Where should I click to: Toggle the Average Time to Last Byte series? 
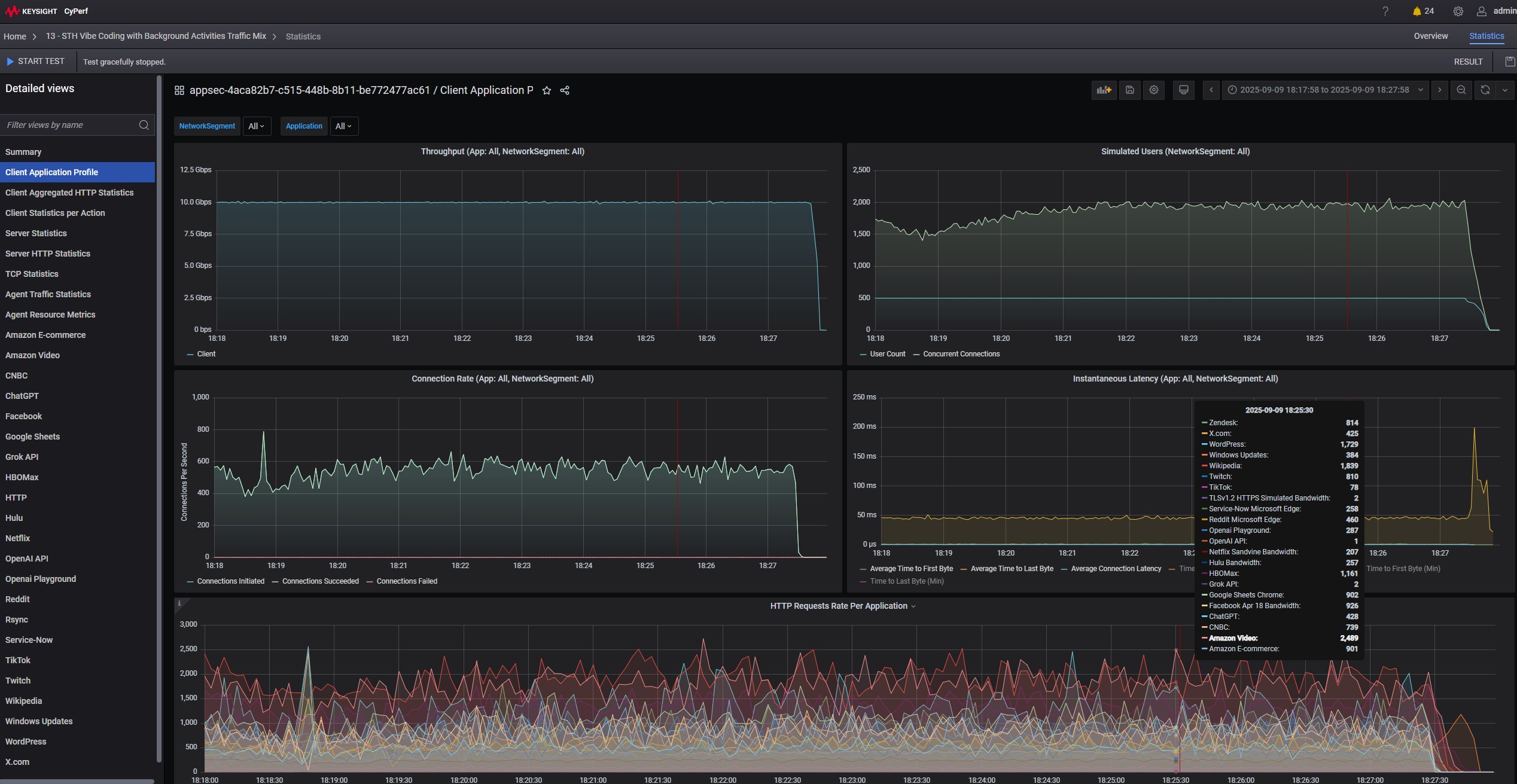[1012, 569]
